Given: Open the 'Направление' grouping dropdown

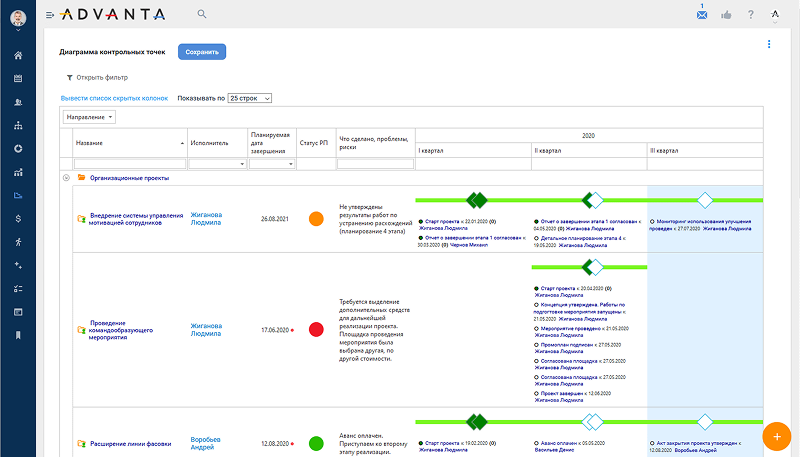Looking at the screenshot, I should coord(90,117).
